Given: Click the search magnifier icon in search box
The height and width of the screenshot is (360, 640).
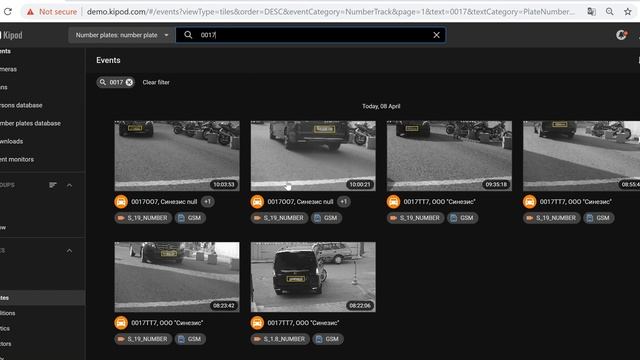Looking at the screenshot, I should pos(188,35).
